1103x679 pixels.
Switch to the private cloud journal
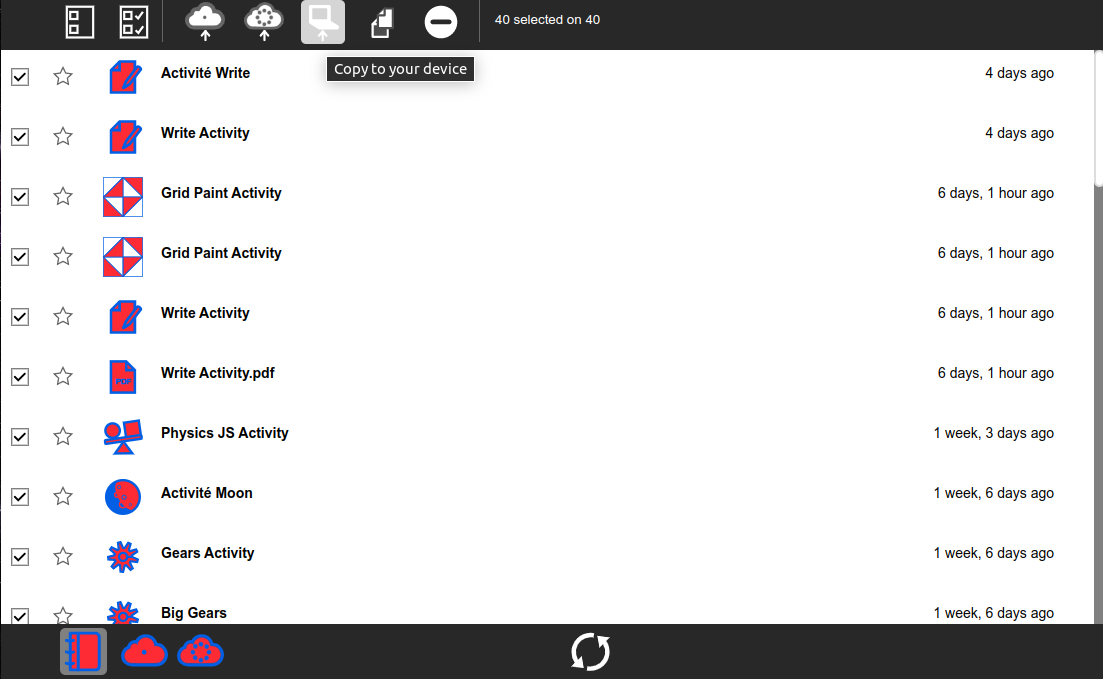144,652
